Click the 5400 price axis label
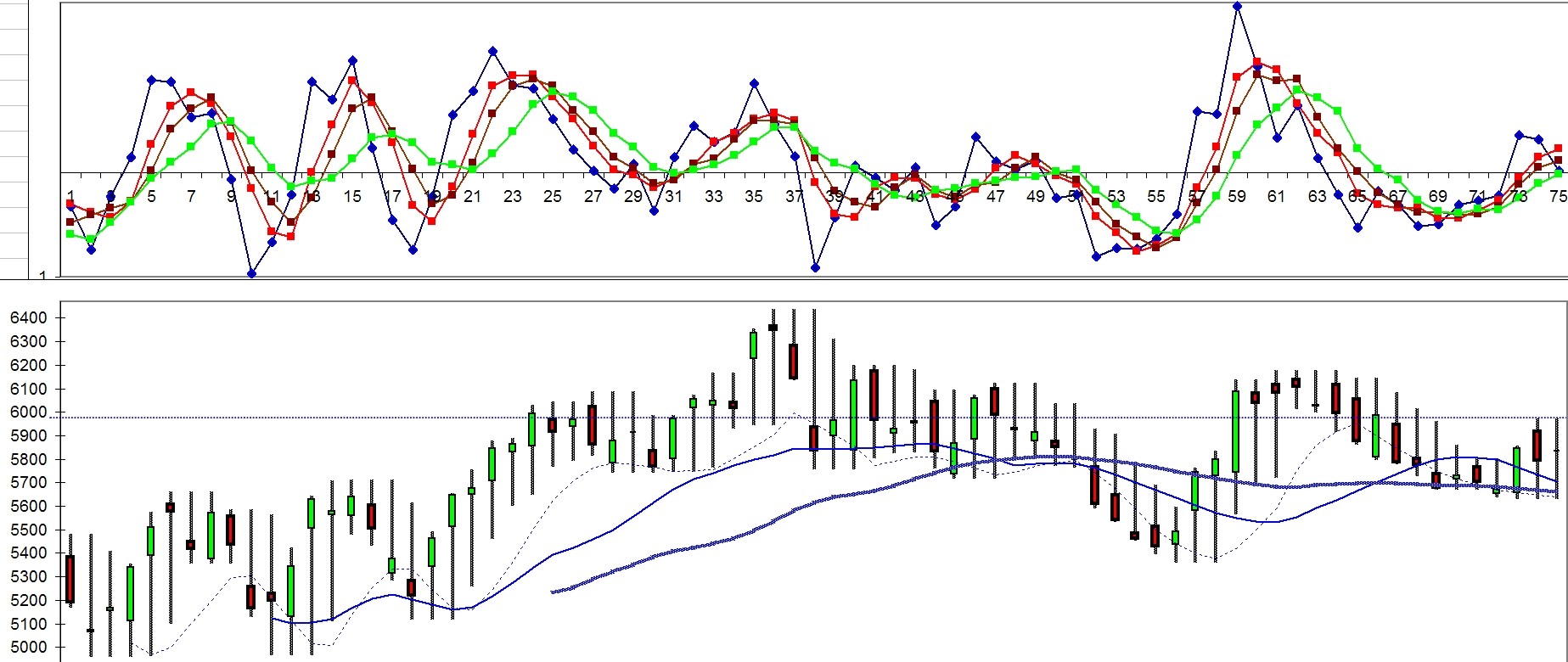The width and height of the screenshot is (1568, 662). [28, 553]
